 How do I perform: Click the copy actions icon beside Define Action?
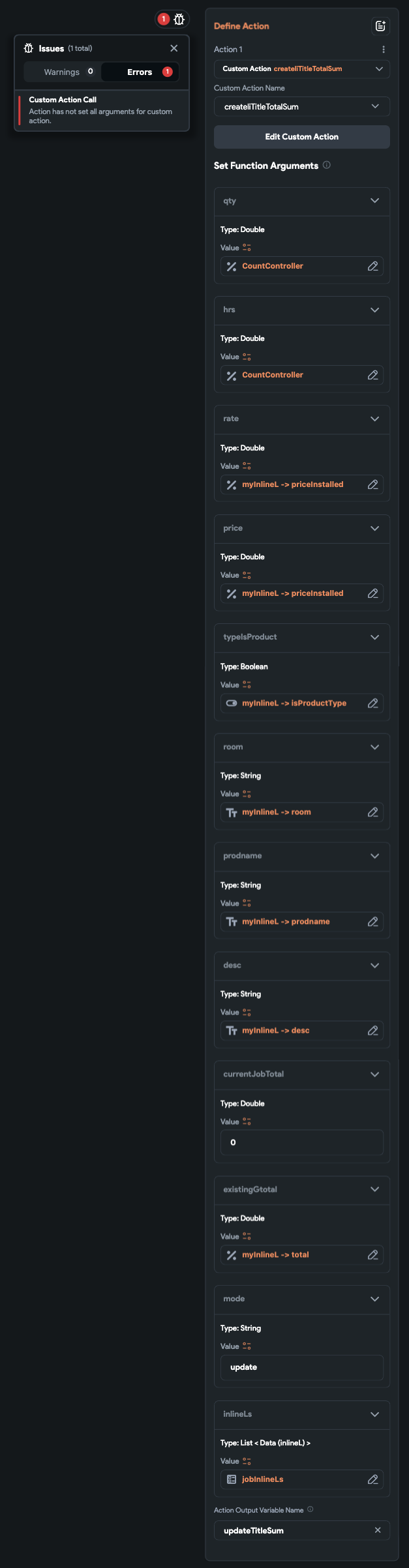(x=379, y=27)
